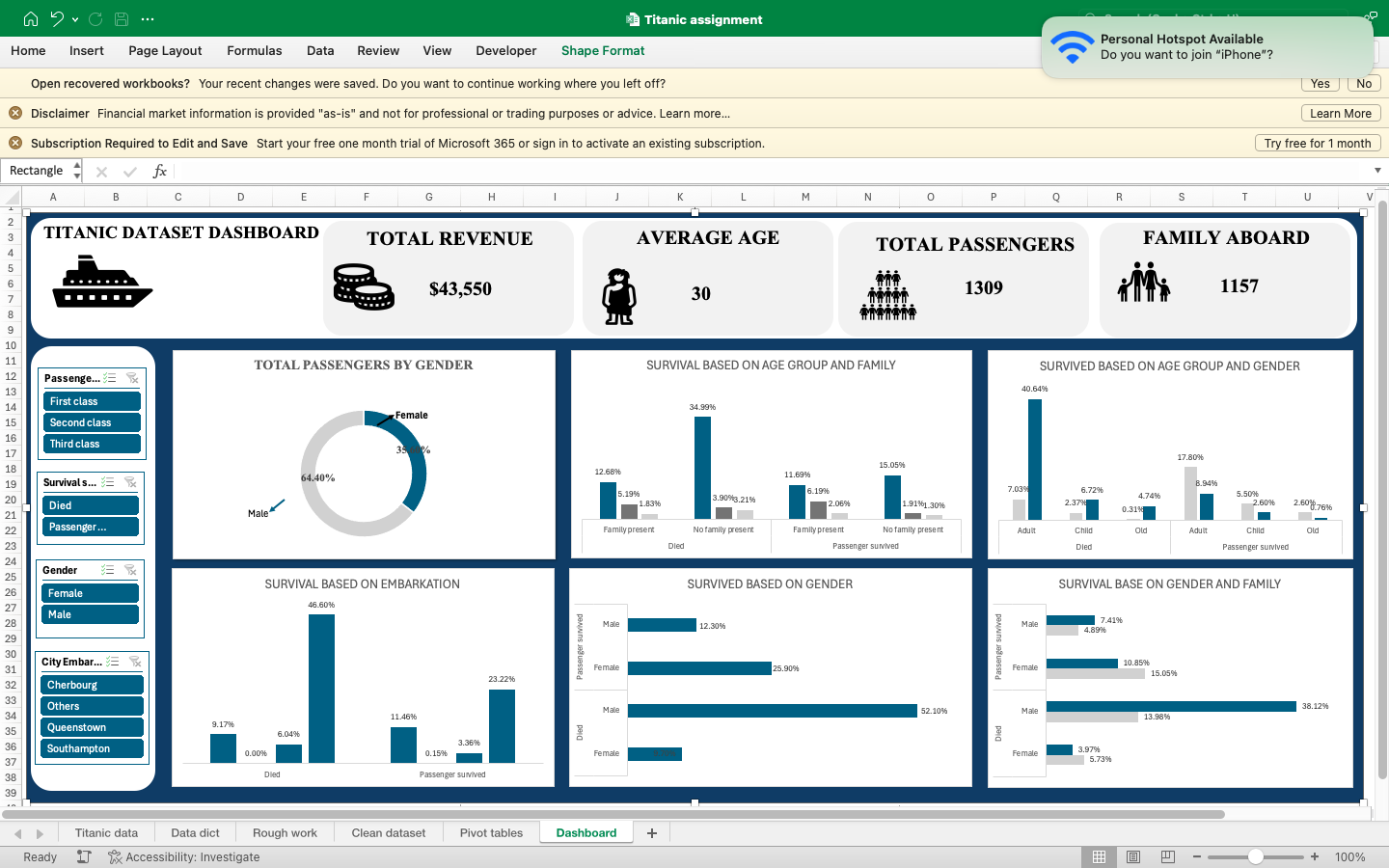Open the Formulas ribbon tab
1389x868 pixels.
255,51
